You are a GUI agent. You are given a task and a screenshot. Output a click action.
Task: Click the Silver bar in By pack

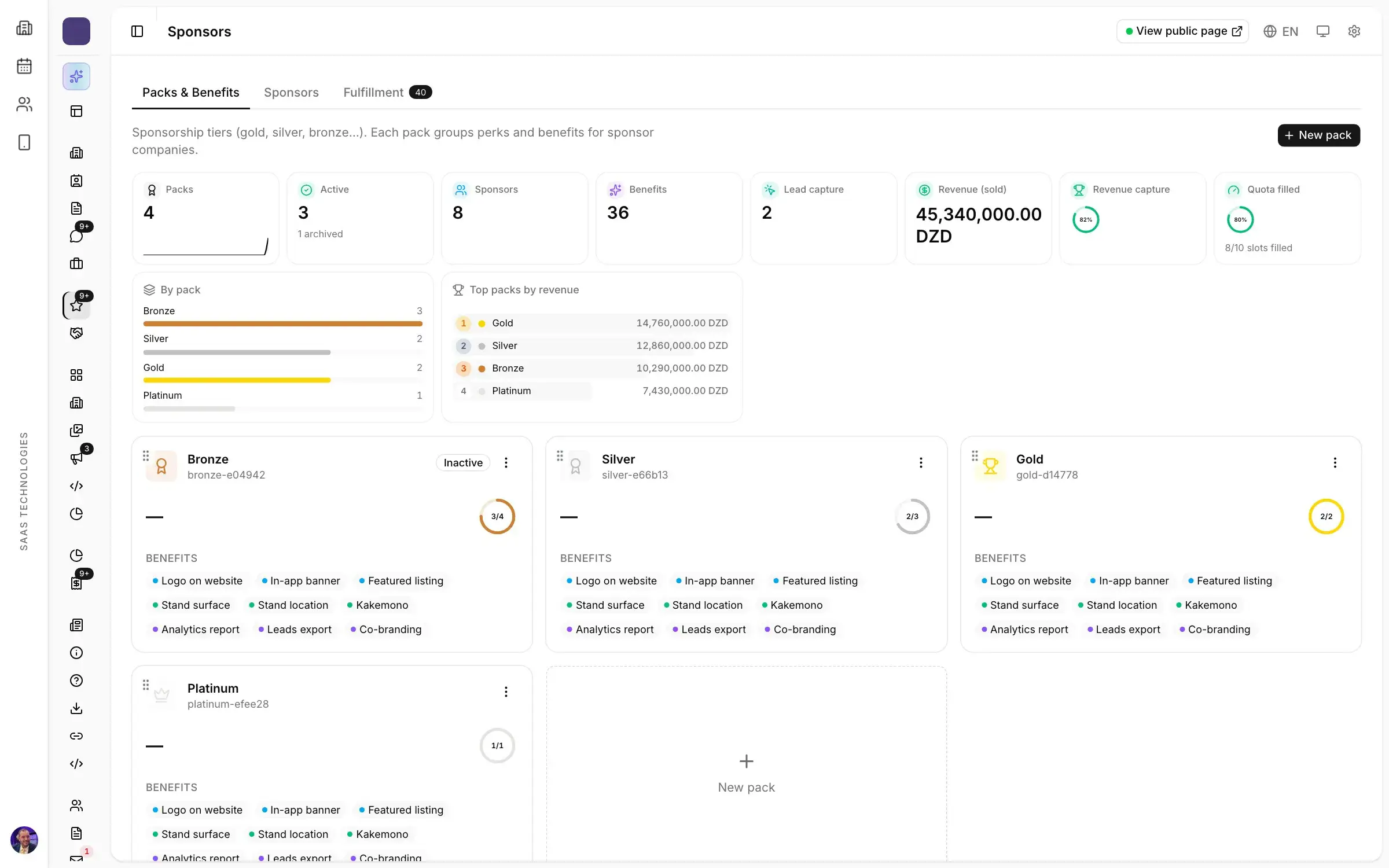237,352
